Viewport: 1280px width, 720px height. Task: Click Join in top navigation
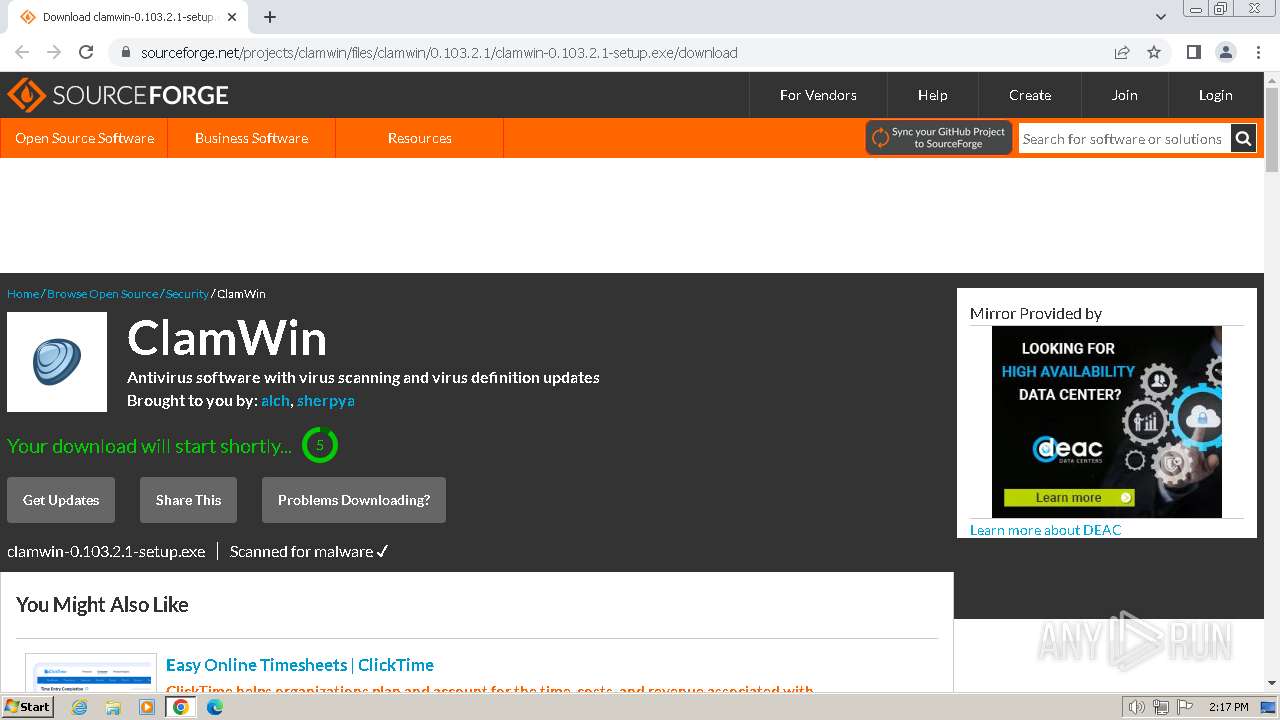[1124, 95]
